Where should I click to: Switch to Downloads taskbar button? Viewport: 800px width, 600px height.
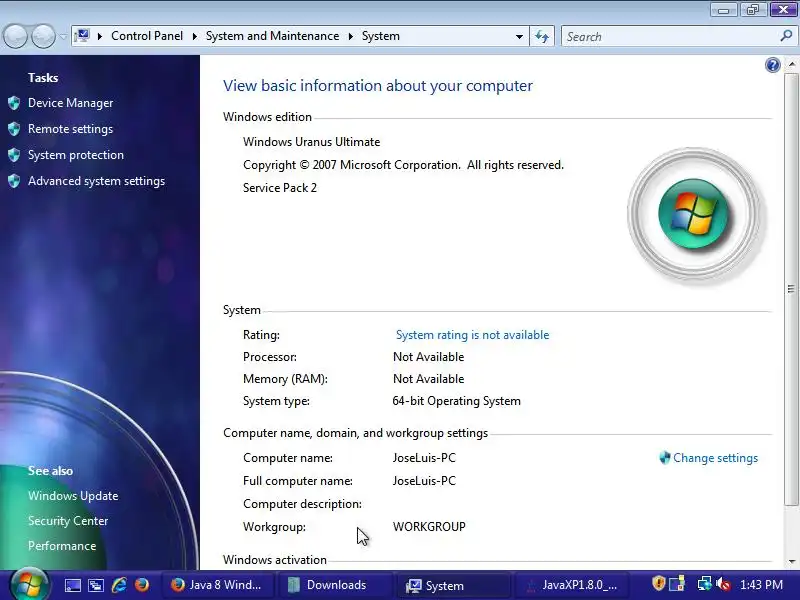point(334,585)
